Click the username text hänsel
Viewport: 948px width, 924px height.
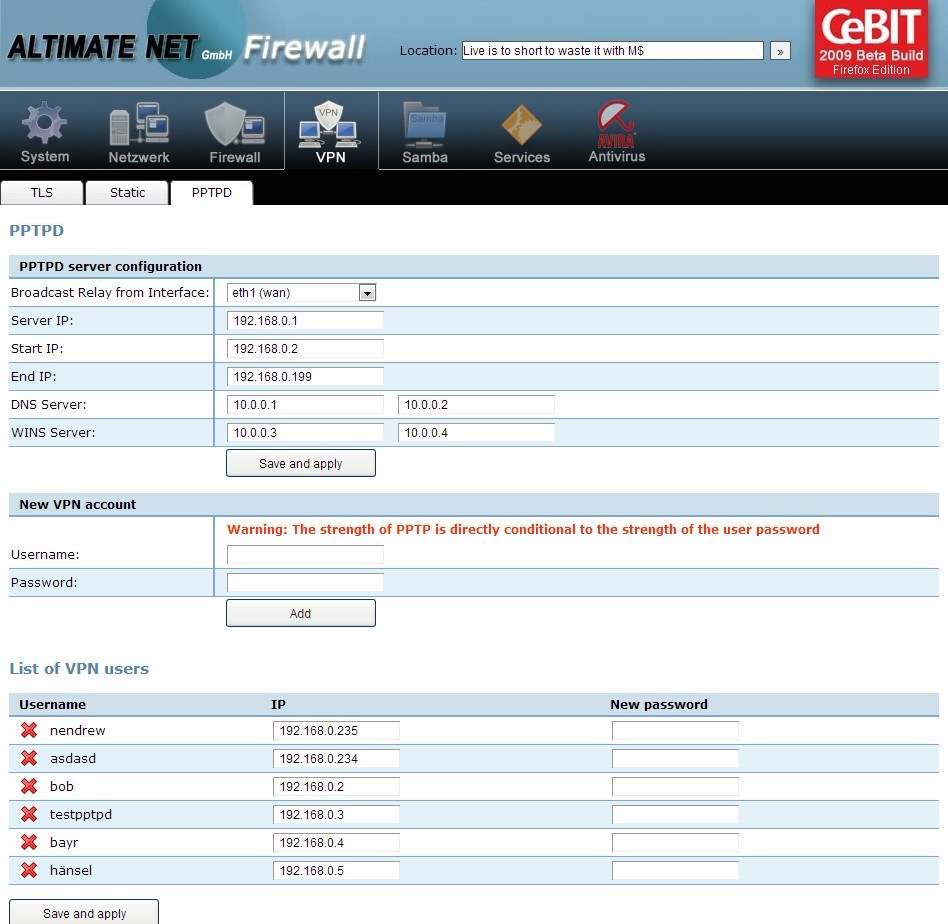pos(71,870)
